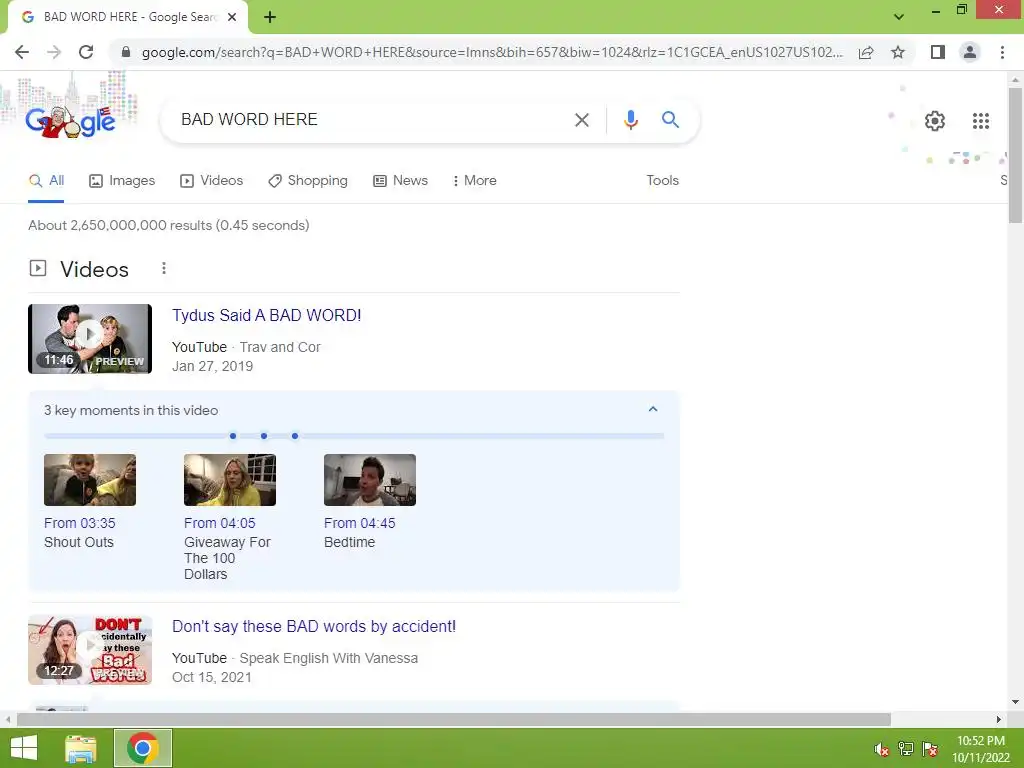The image size is (1024, 768).
Task: Open the Bedtime moment thumbnail
Action: [x=370, y=480]
